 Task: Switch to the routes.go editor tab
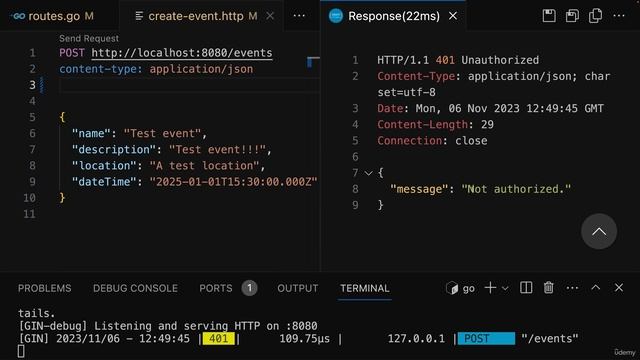point(53,16)
